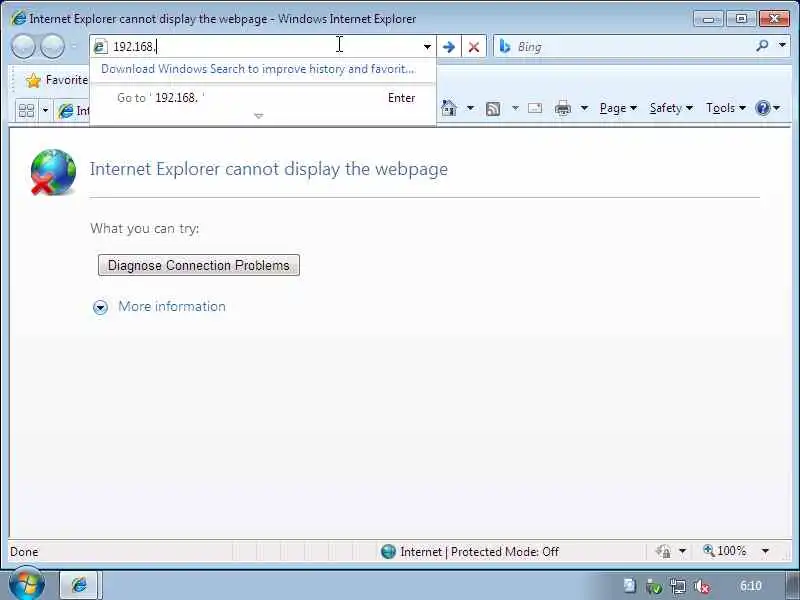Click Diagnose Connection Problems button
This screenshot has height=600, width=800.
pyautogui.click(x=198, y=265)
